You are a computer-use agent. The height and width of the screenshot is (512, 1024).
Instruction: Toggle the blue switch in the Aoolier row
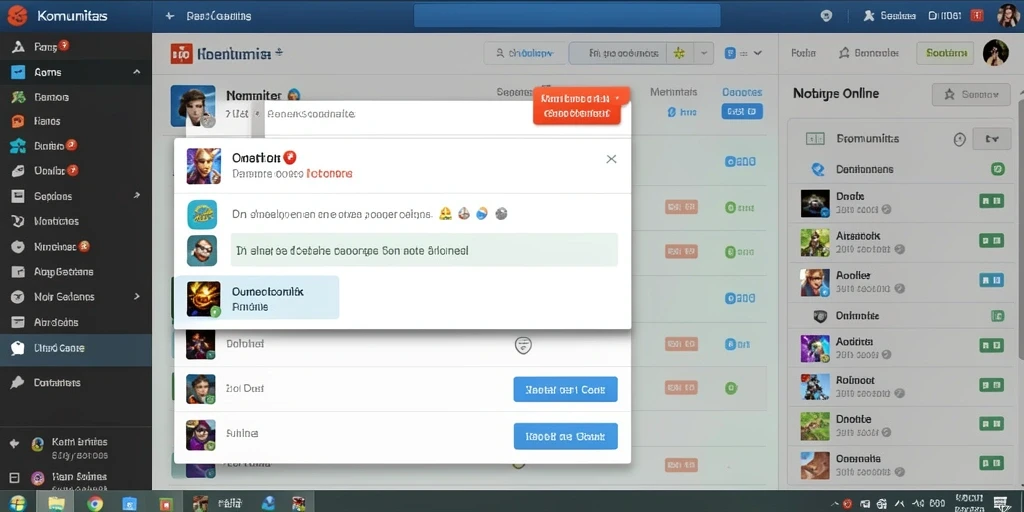(x=991, y=280)
